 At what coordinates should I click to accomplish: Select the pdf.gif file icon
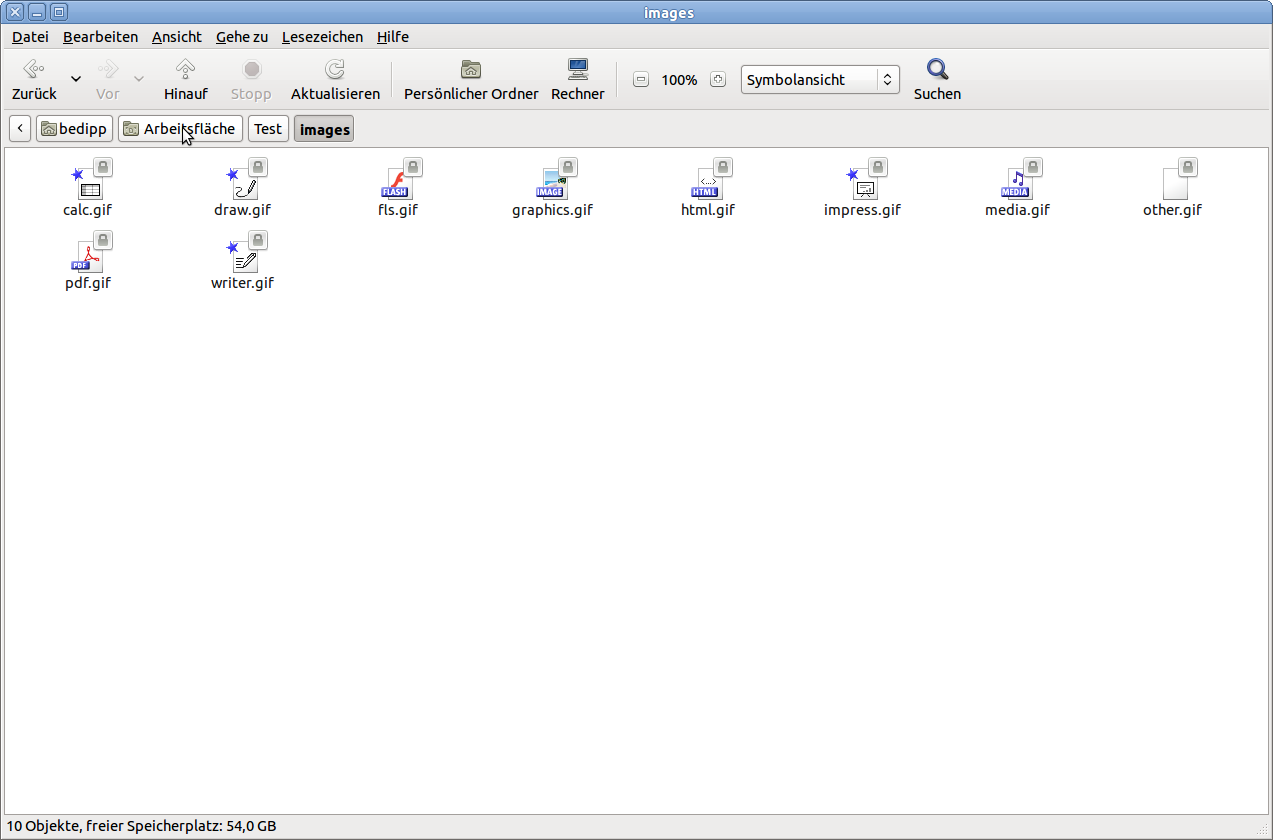[88, 255]
